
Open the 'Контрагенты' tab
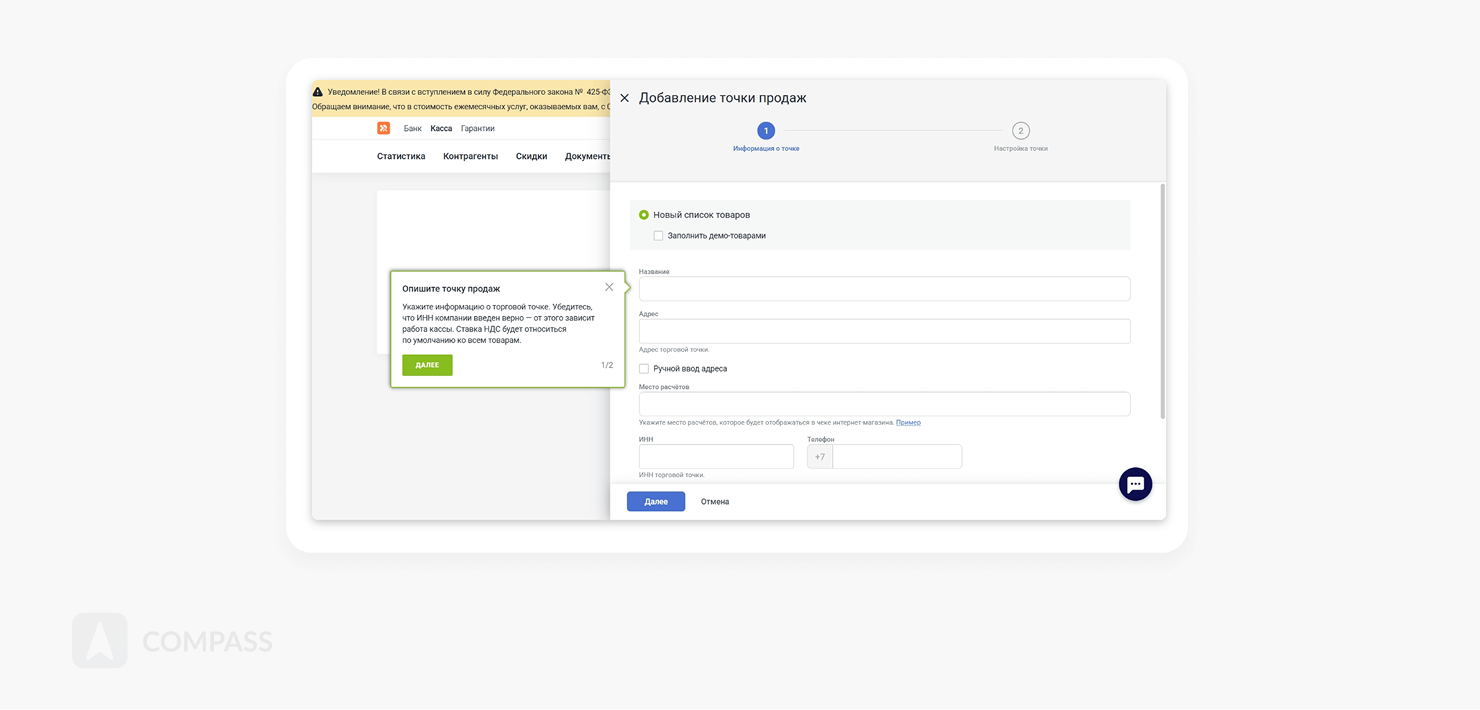tap(470, 156)
